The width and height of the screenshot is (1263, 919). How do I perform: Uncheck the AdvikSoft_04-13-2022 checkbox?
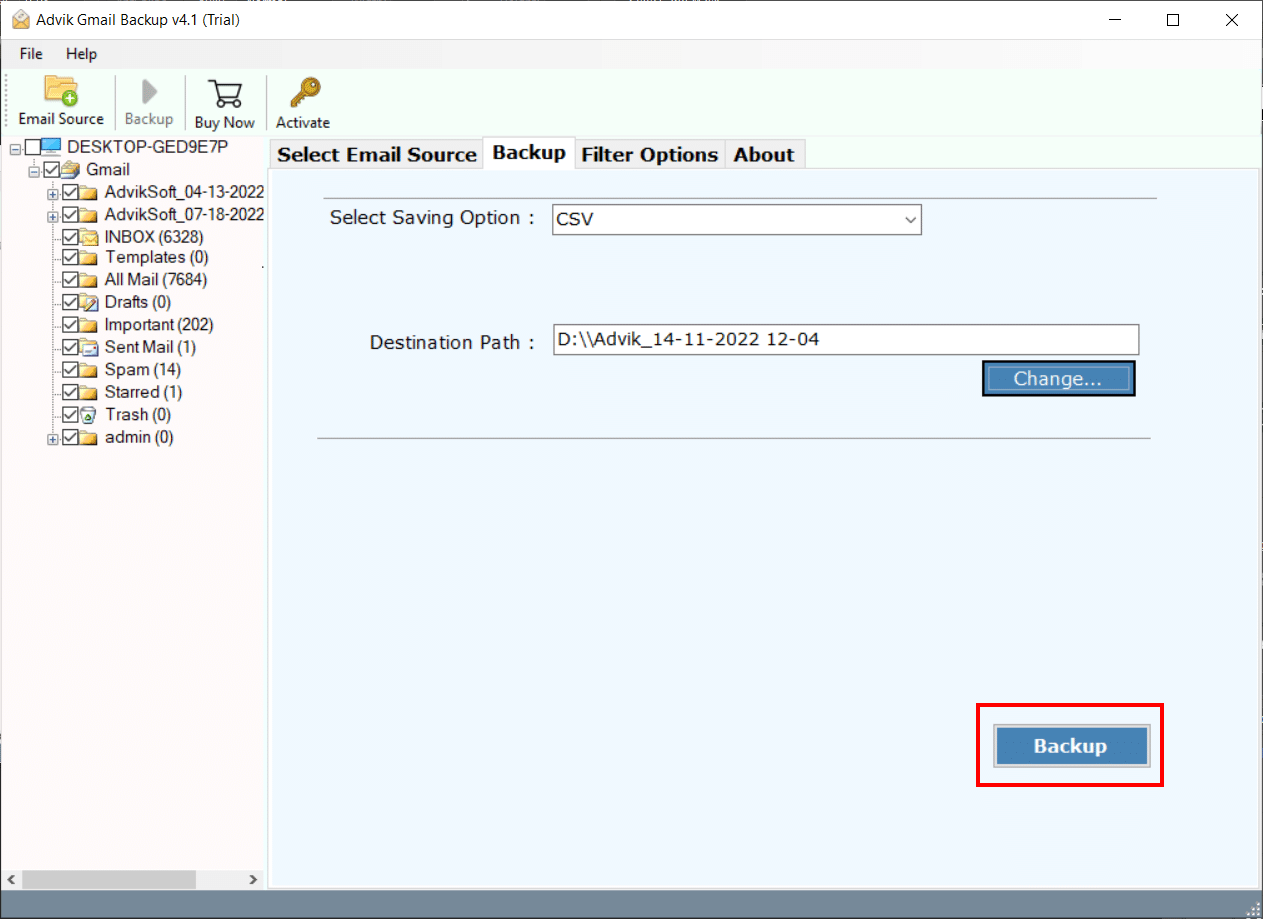tap(71, 192)
